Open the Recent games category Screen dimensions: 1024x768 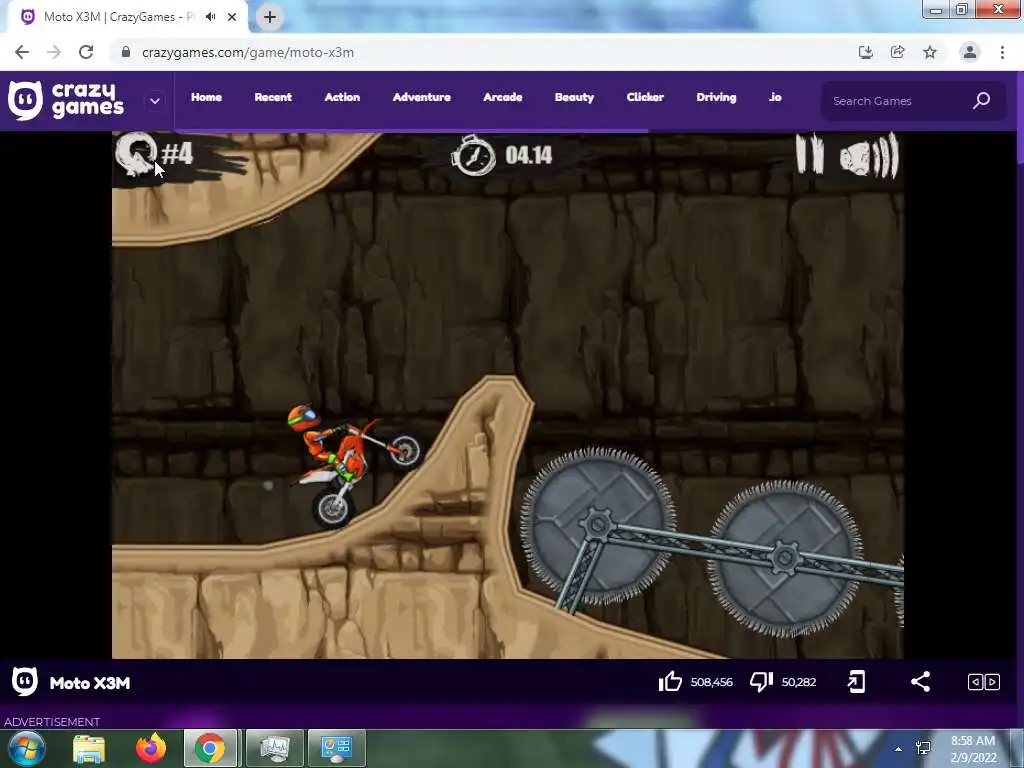(273, 97)
